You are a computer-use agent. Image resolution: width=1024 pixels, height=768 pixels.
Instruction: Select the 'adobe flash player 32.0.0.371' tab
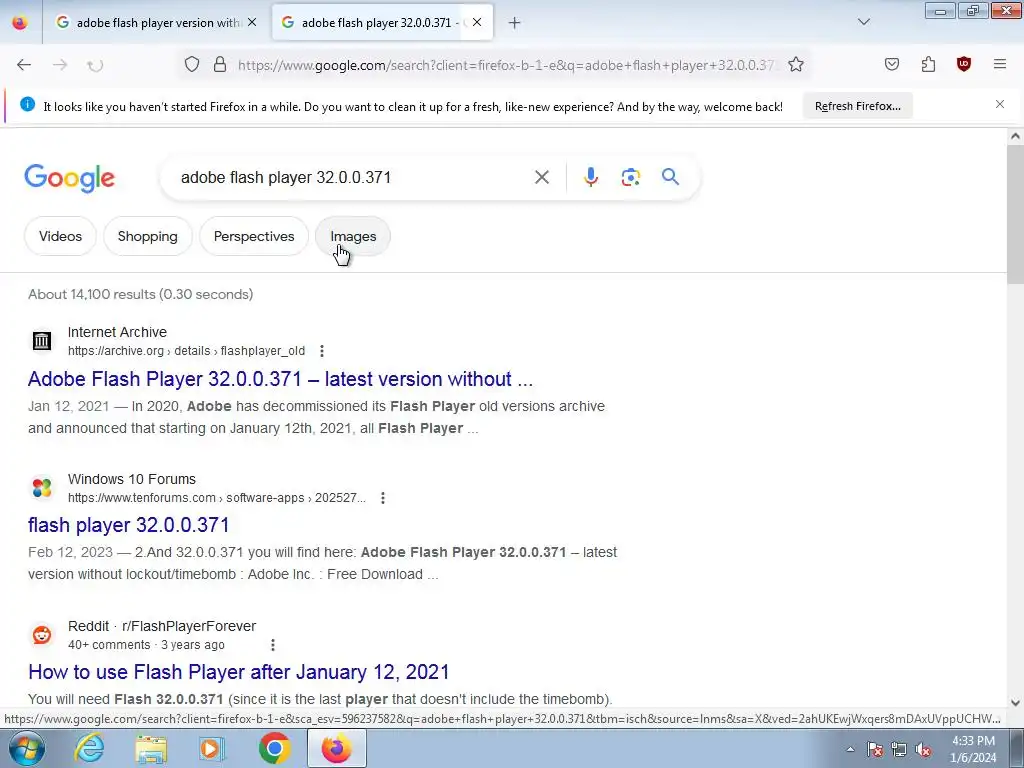click(382, 23)
